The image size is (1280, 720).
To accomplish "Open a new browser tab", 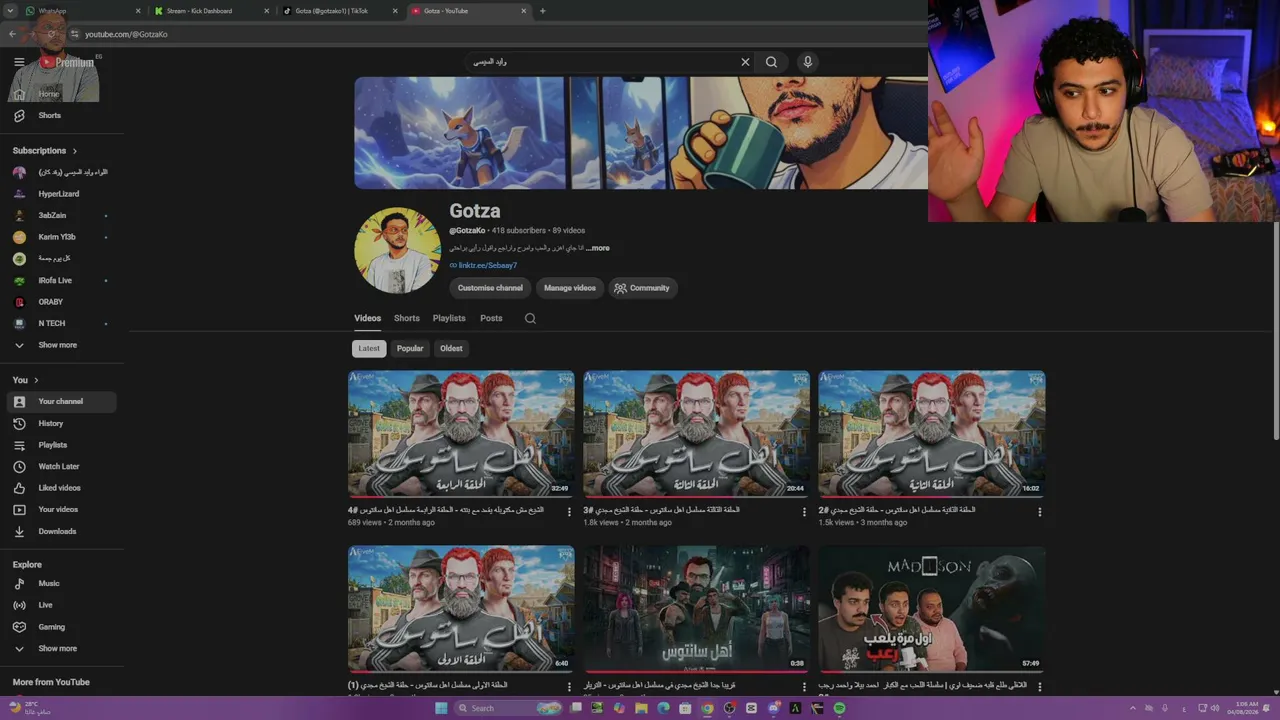I will coord(542,11).
